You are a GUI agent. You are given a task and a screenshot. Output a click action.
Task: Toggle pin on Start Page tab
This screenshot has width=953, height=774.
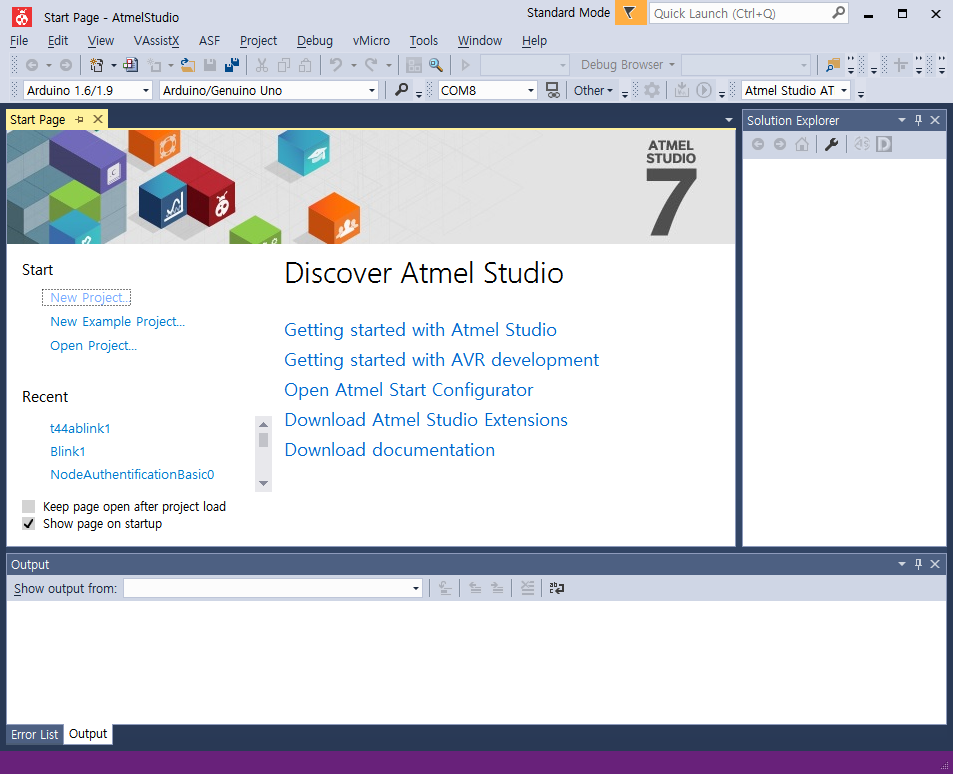click(80, 120)
